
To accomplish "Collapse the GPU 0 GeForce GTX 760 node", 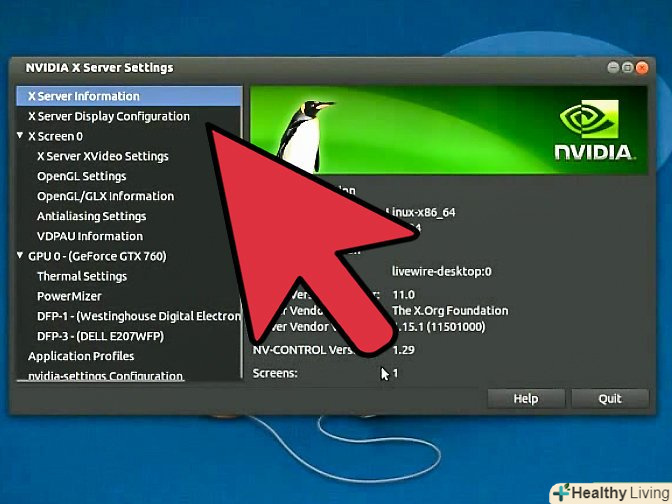I will 20,255.
